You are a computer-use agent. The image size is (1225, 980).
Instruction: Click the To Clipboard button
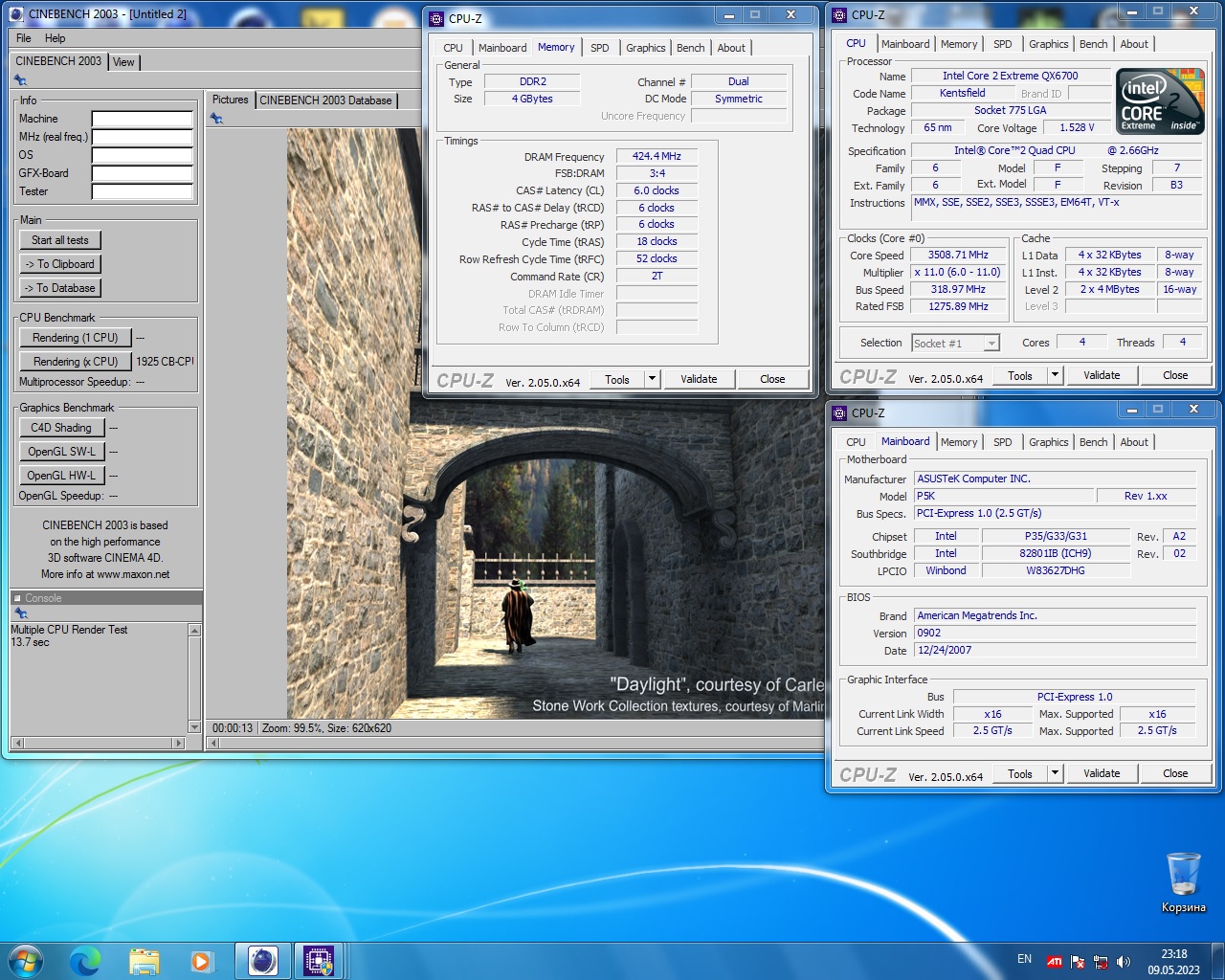[x=60, y=264]
